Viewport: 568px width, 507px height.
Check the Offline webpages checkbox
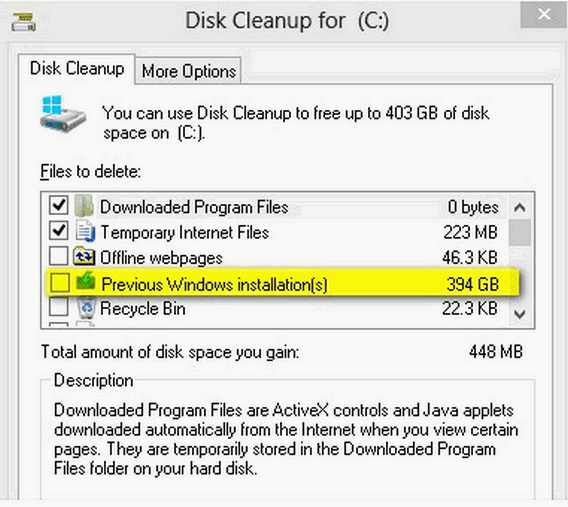[x=58, y=256]
